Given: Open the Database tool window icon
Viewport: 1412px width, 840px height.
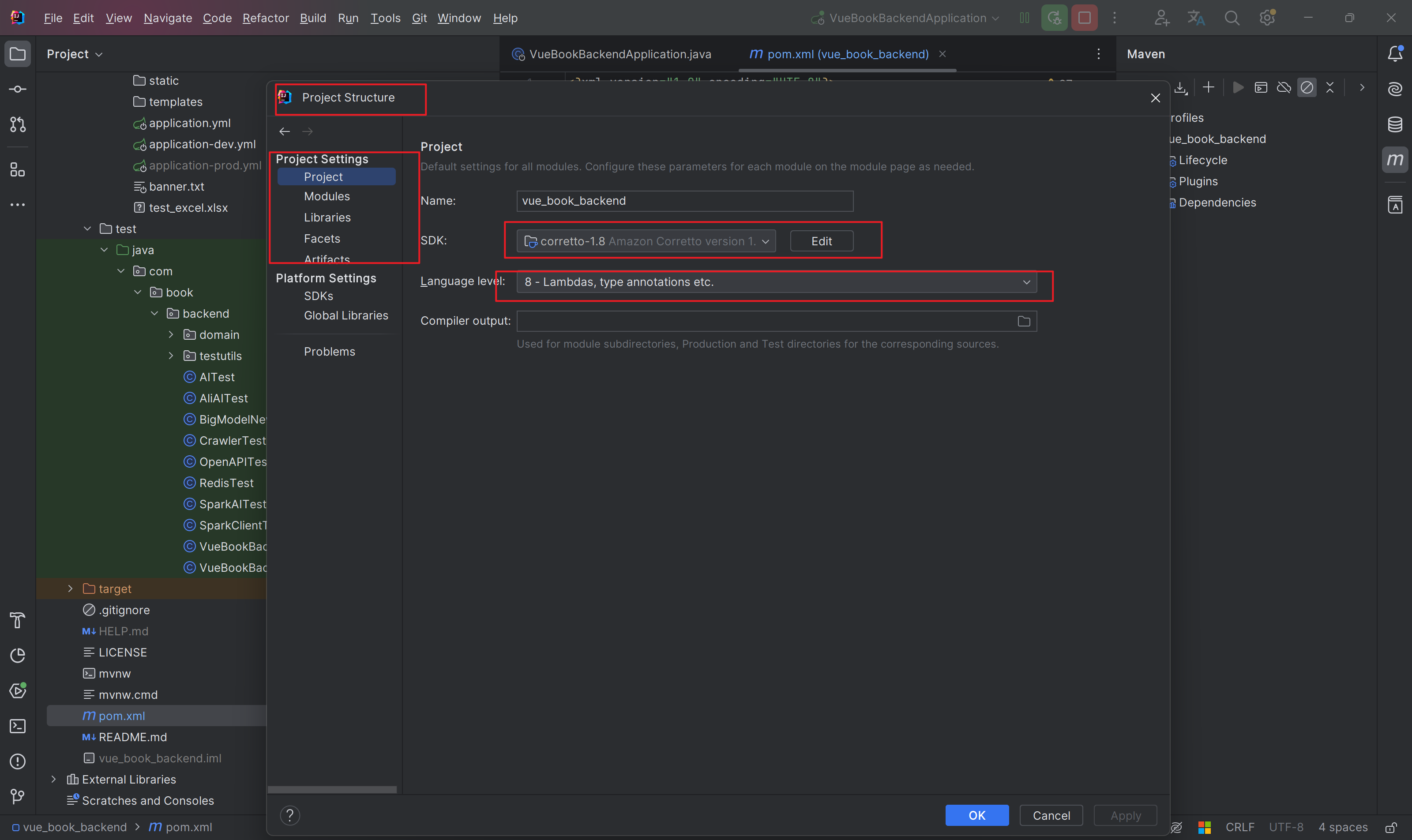Looking at the screenshot, I should [x=1394, y=124].
